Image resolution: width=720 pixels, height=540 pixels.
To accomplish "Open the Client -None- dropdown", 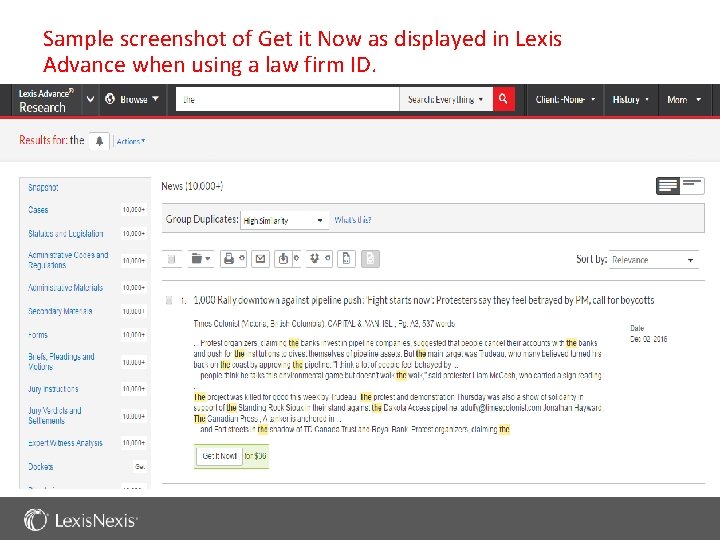I will pyautogui.click(x=565, y=100).
